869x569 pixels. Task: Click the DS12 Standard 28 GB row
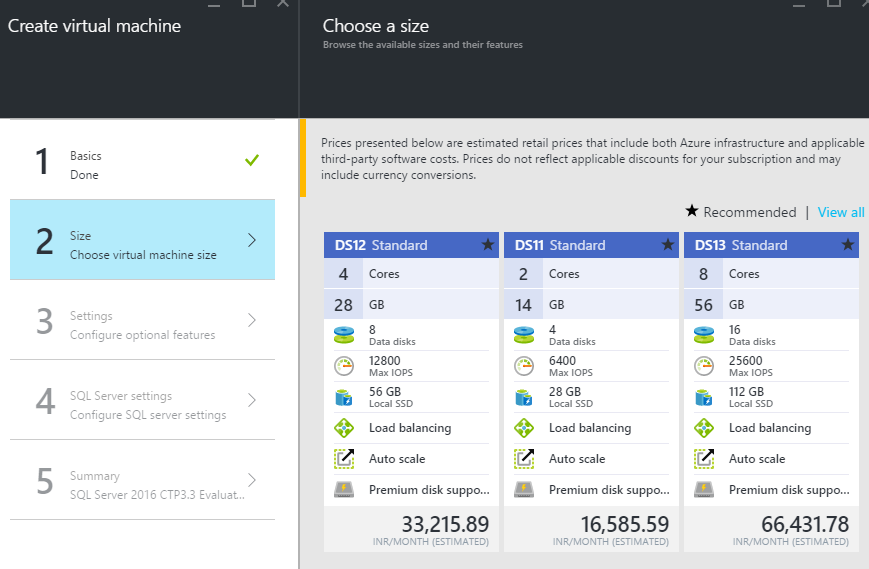coord(411,304)
